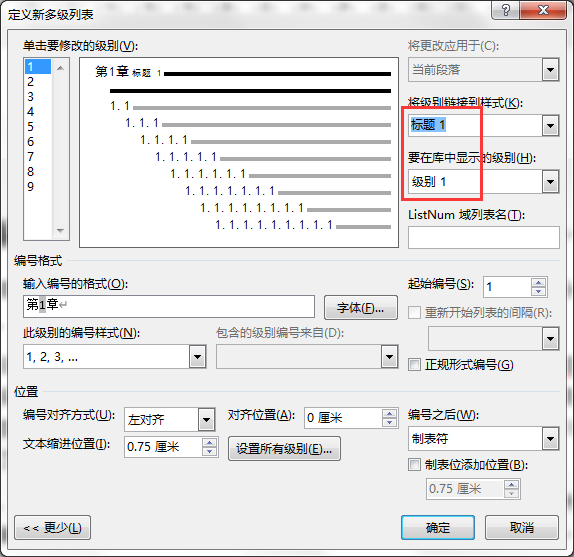Open the 编号对齐方式 dropdown
Viewport: 574px width, 557px height.
[206, 419]
